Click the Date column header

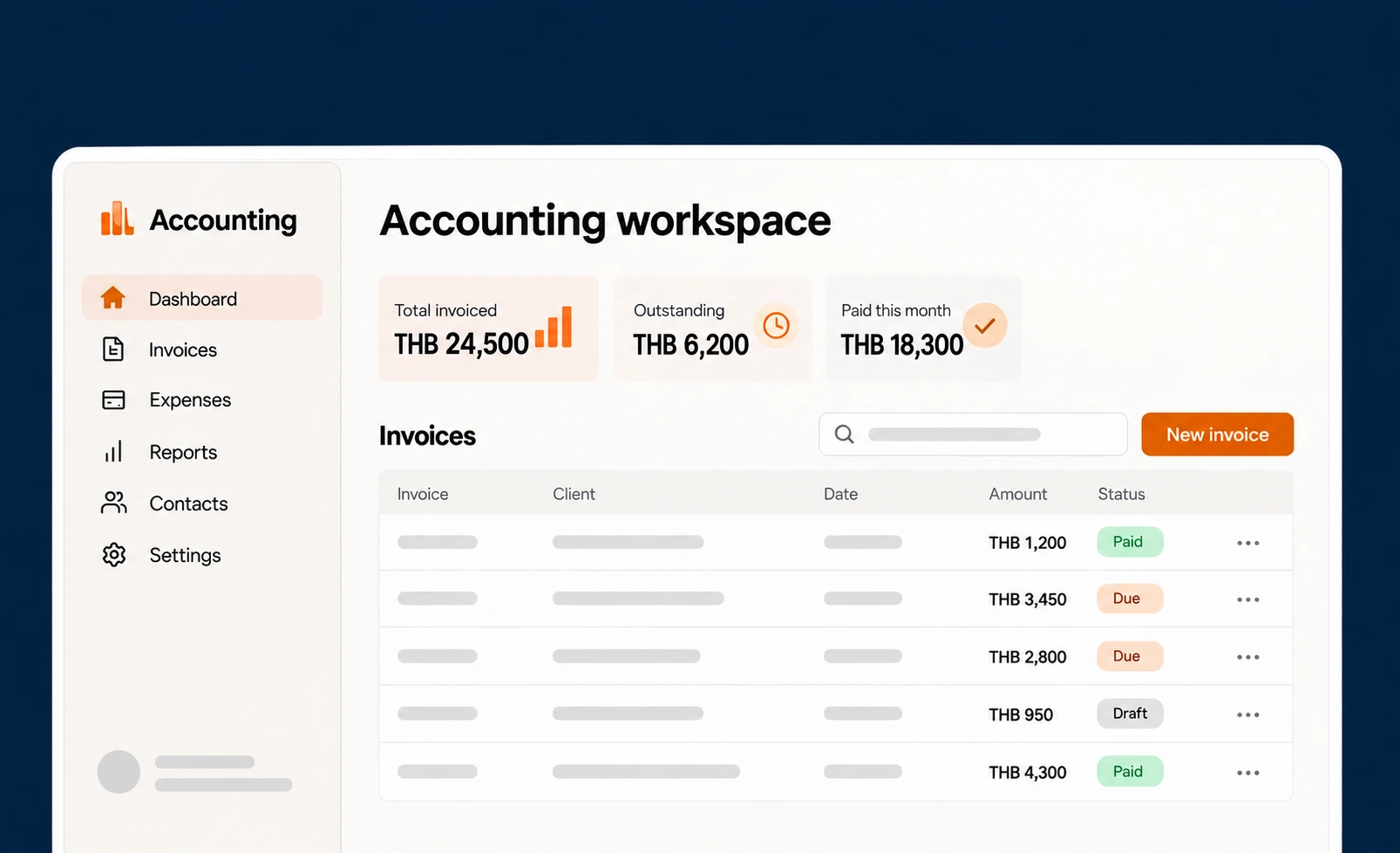click(x=840, y=494)
